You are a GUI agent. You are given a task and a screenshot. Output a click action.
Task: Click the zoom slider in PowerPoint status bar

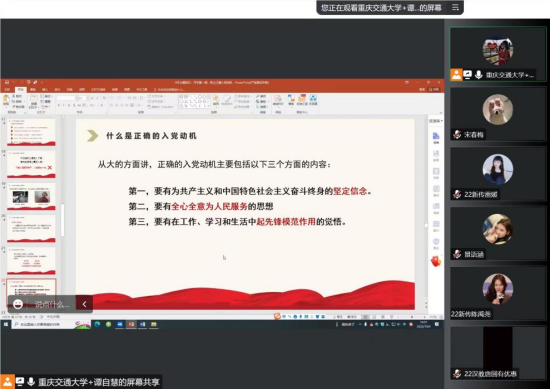tap(412, 317)
